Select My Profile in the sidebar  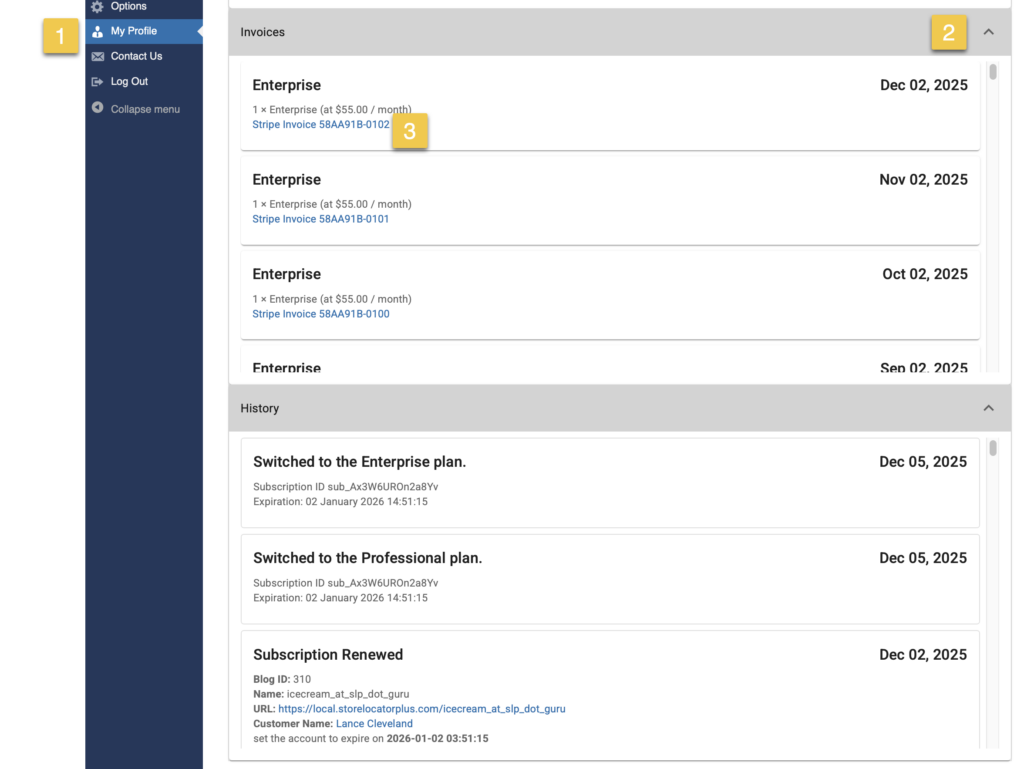pos(134,32)
